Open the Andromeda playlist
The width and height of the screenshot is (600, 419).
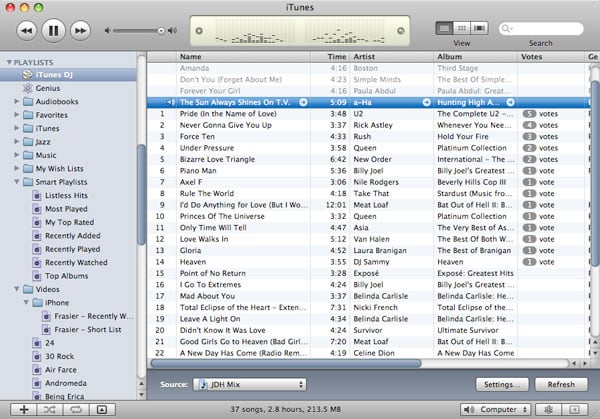(x=65, y=383)
